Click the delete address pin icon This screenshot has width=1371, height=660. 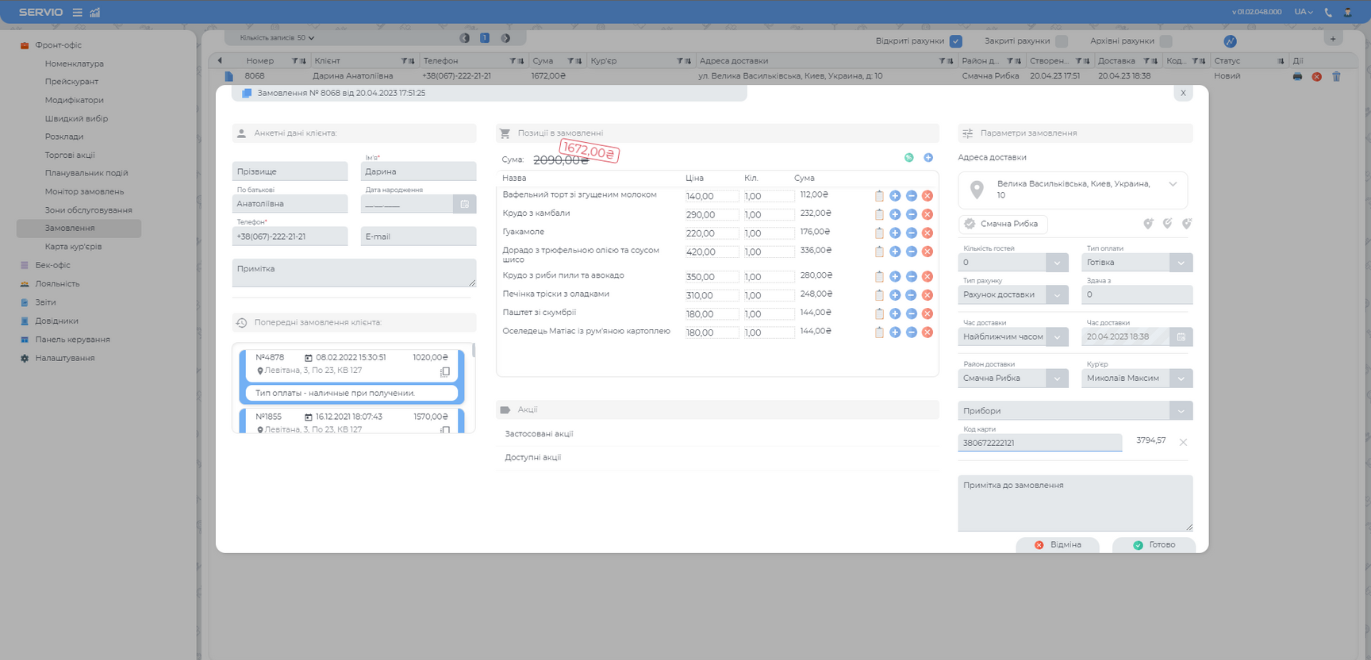click(x=1186, y=224)
